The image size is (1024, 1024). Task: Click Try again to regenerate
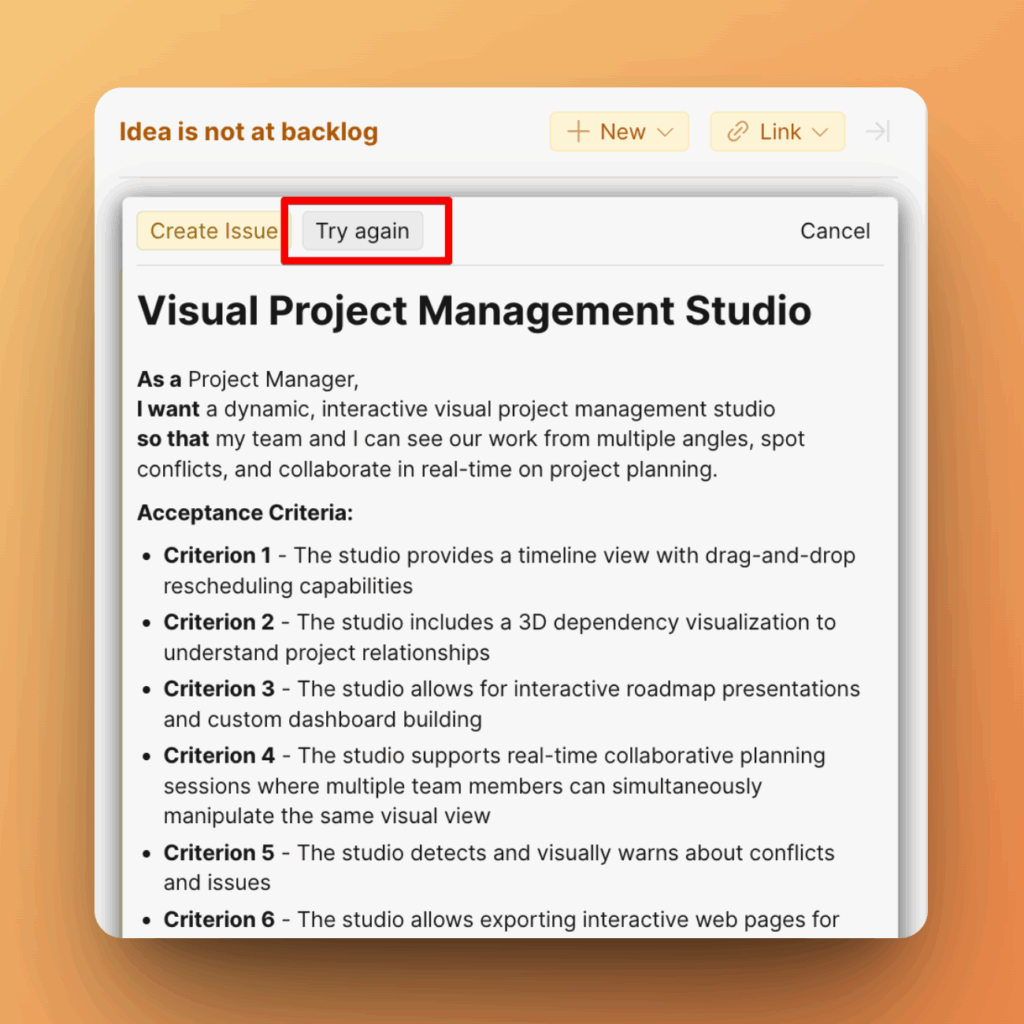pyautogui.click(x=362, y=231)
